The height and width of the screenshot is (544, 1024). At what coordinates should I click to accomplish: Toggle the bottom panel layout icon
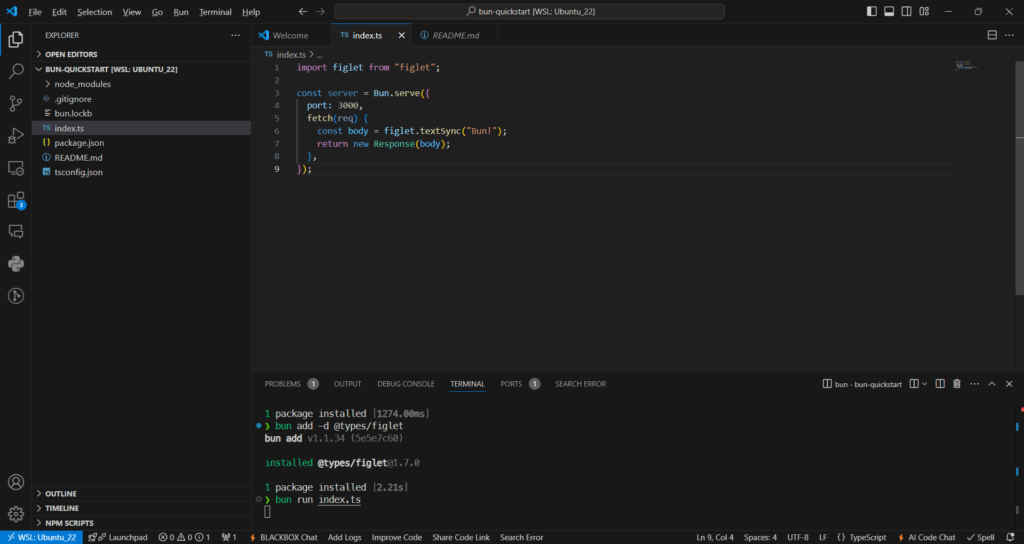pos(889,11)
